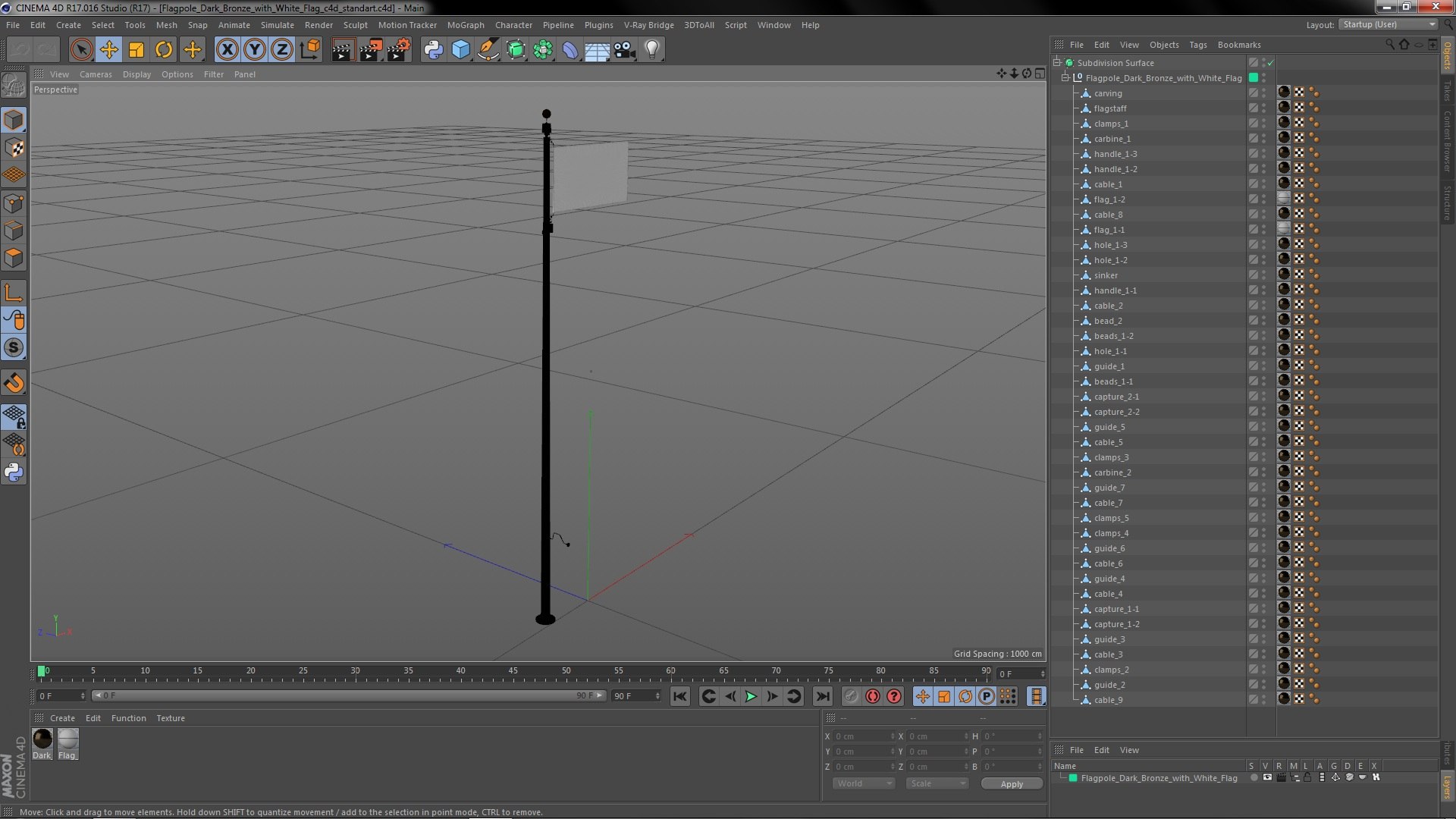Viewport: 1456px width, 819px height.
Task: Collapse Flagpole_Dark_Bronze_with_White_Flag tree node
Action: (x=1065, y=77)
